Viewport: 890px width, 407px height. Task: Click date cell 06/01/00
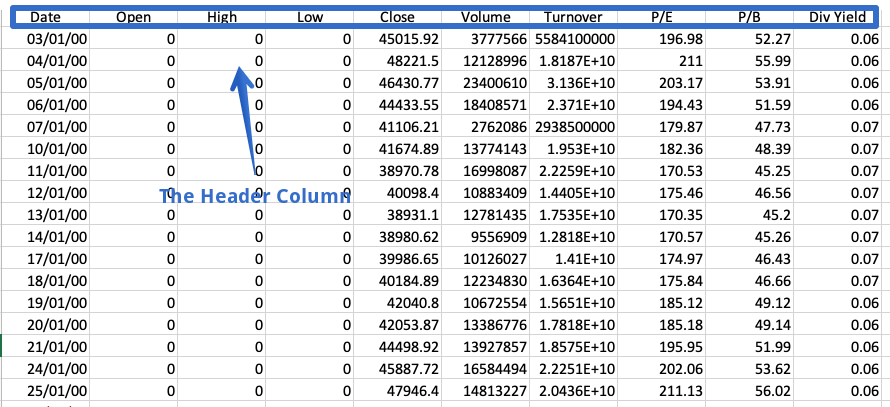pos(45,105)
